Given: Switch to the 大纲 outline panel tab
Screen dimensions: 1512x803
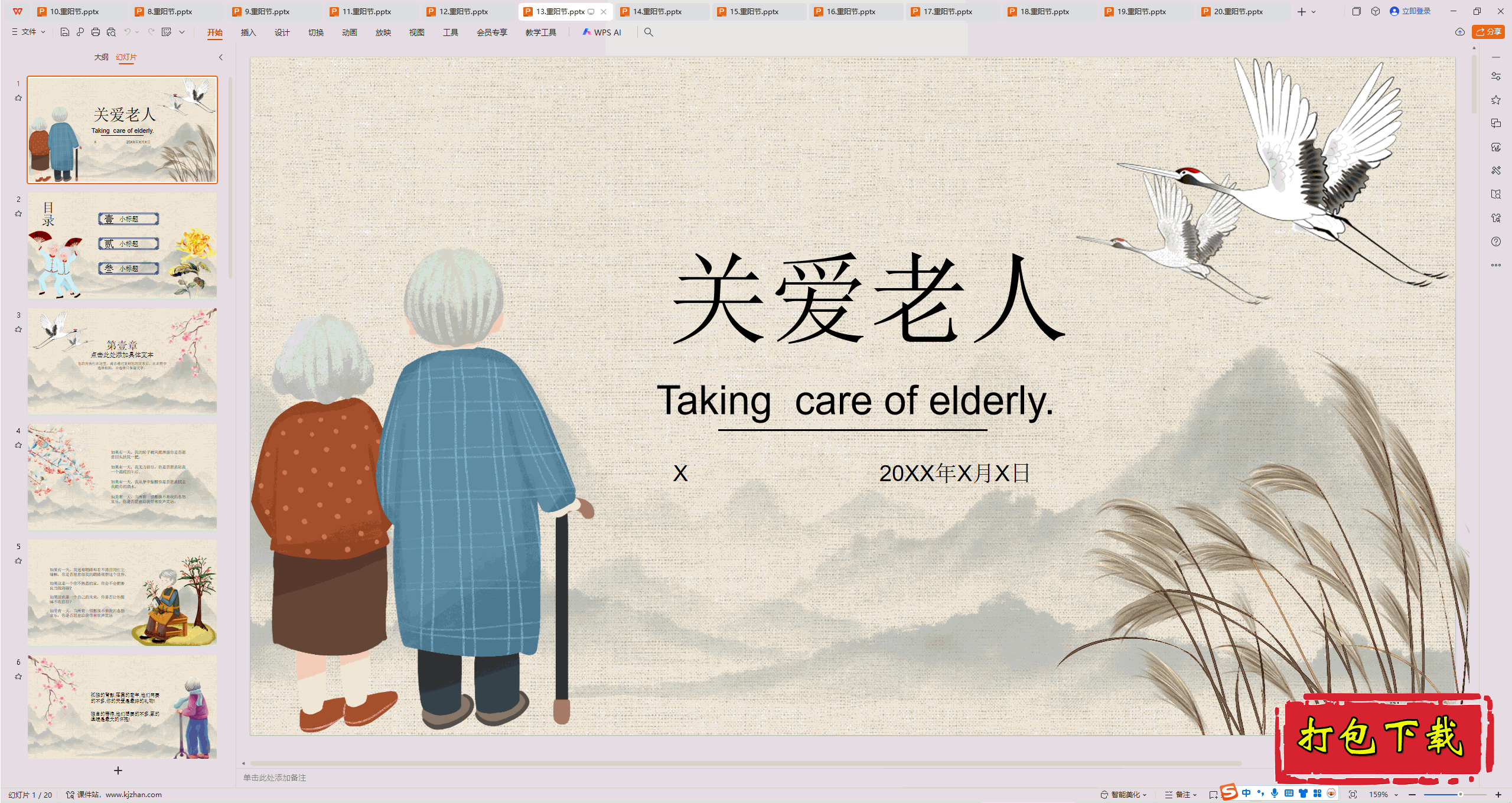Looking at the screenshot, I should pyautogui.click(x=102, y=57).
